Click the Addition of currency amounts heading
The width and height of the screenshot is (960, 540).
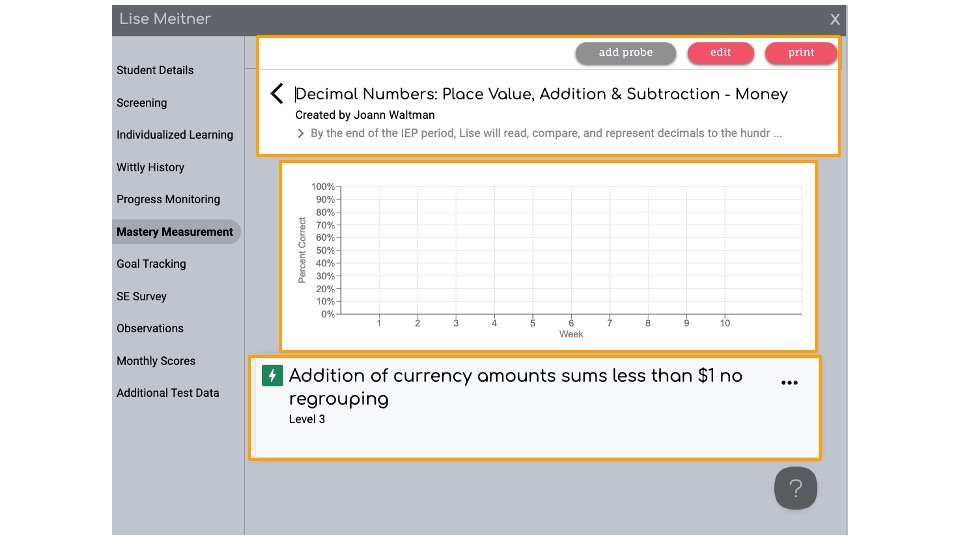click(516, 387)
